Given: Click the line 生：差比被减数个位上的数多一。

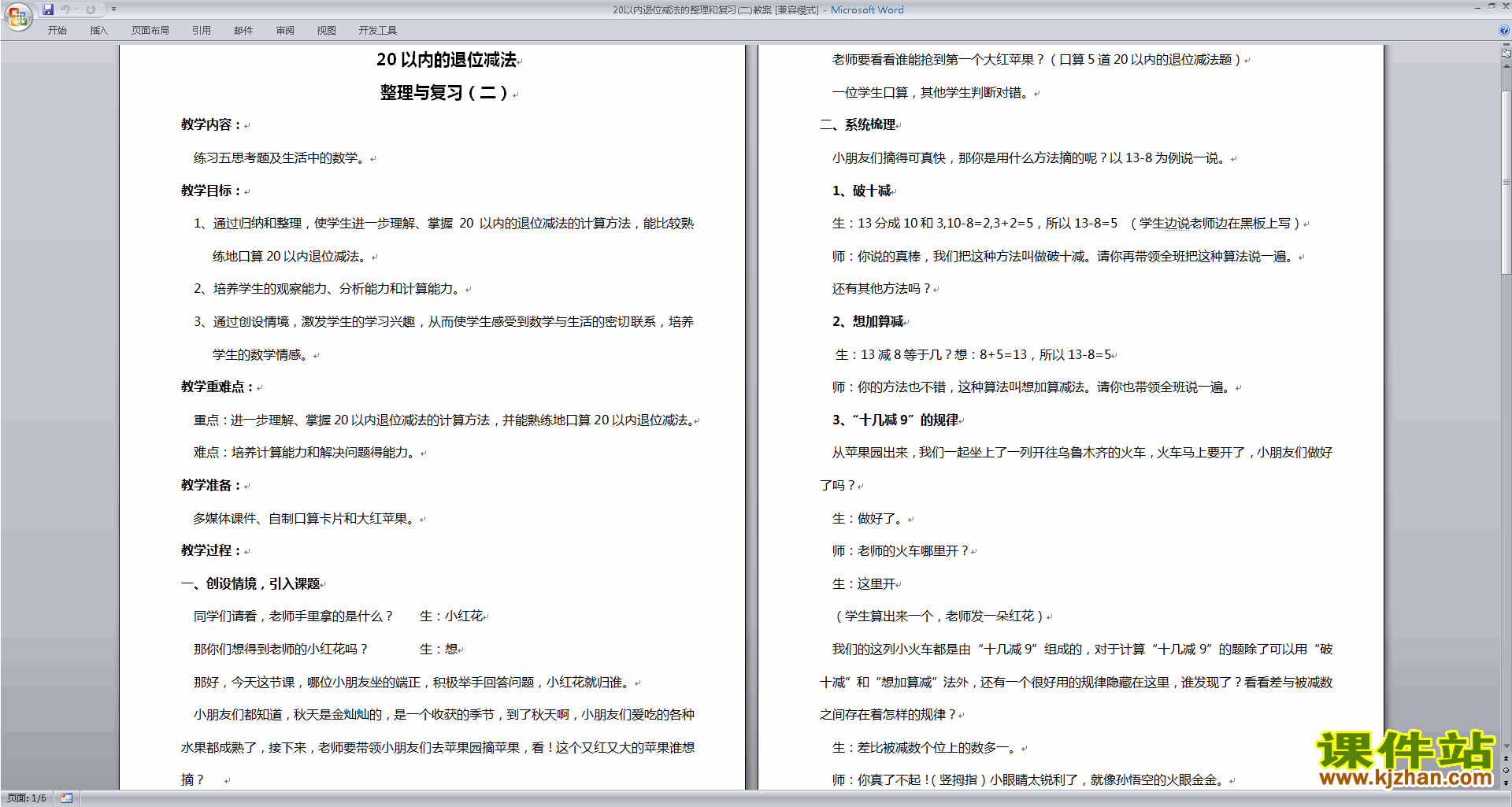Looking at the screenshot, I should pos(926,748).
